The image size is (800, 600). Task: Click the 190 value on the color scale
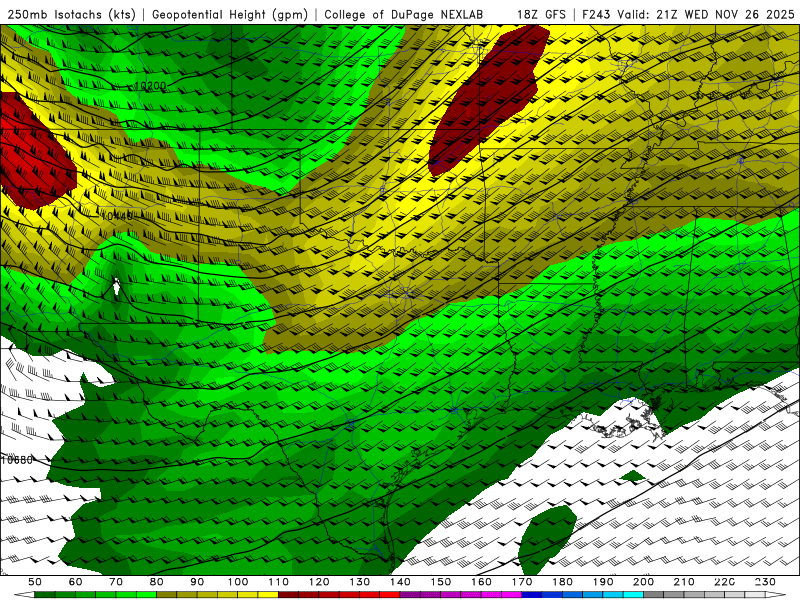[x=603, y=582]
